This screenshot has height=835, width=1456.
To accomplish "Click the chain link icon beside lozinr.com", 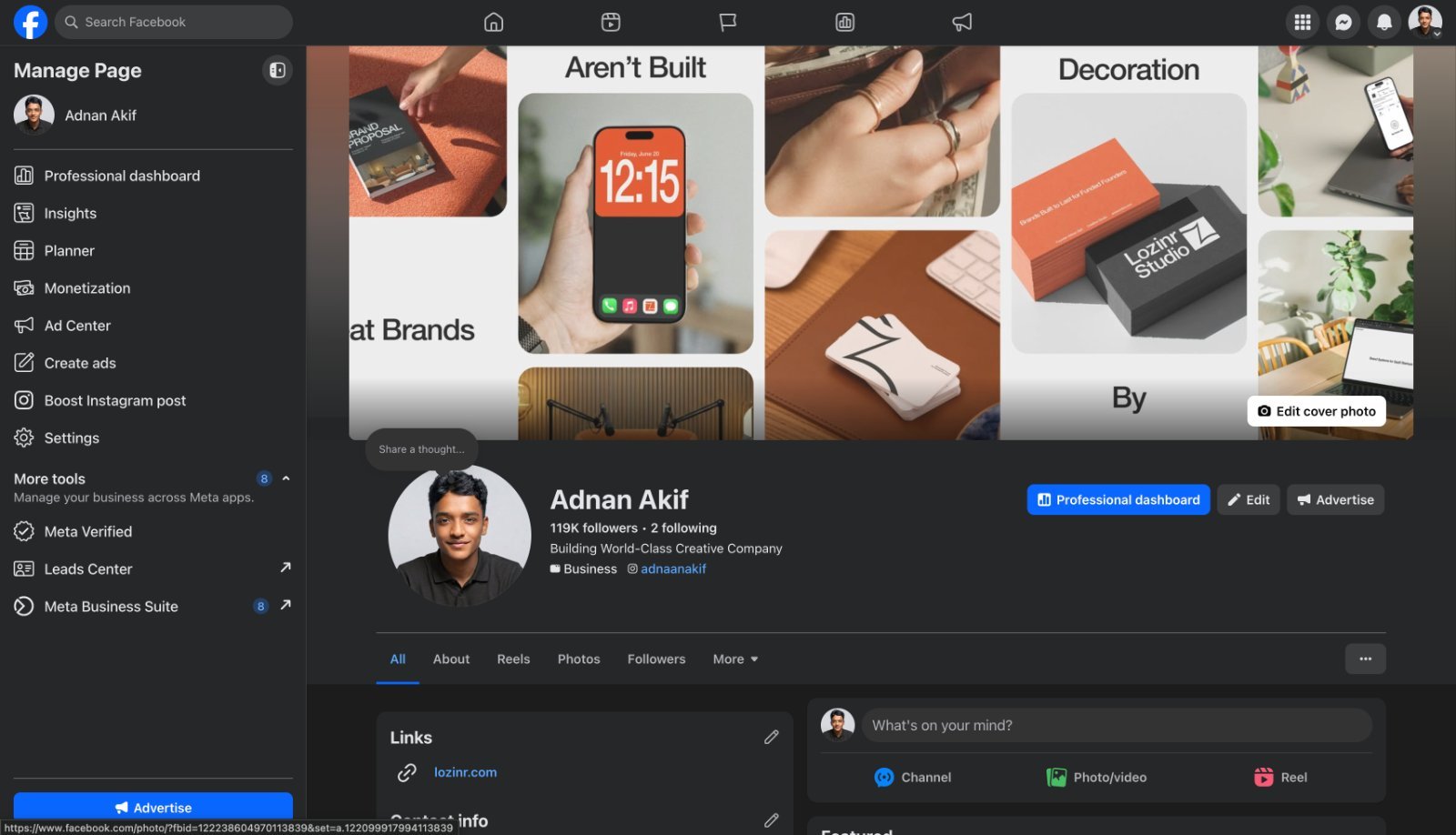I will click(407, 772).
